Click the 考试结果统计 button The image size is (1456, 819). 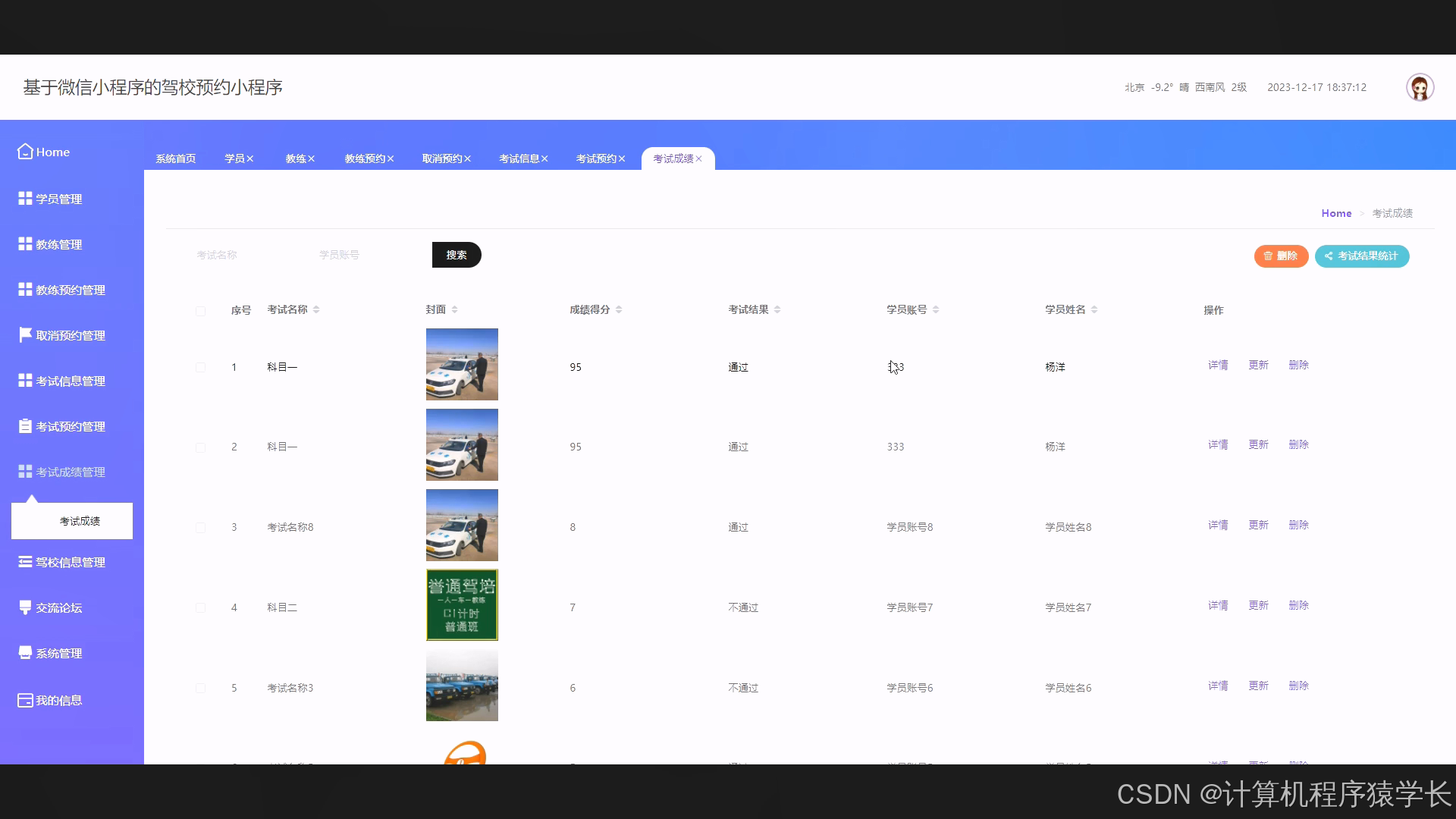point(1361,256)
